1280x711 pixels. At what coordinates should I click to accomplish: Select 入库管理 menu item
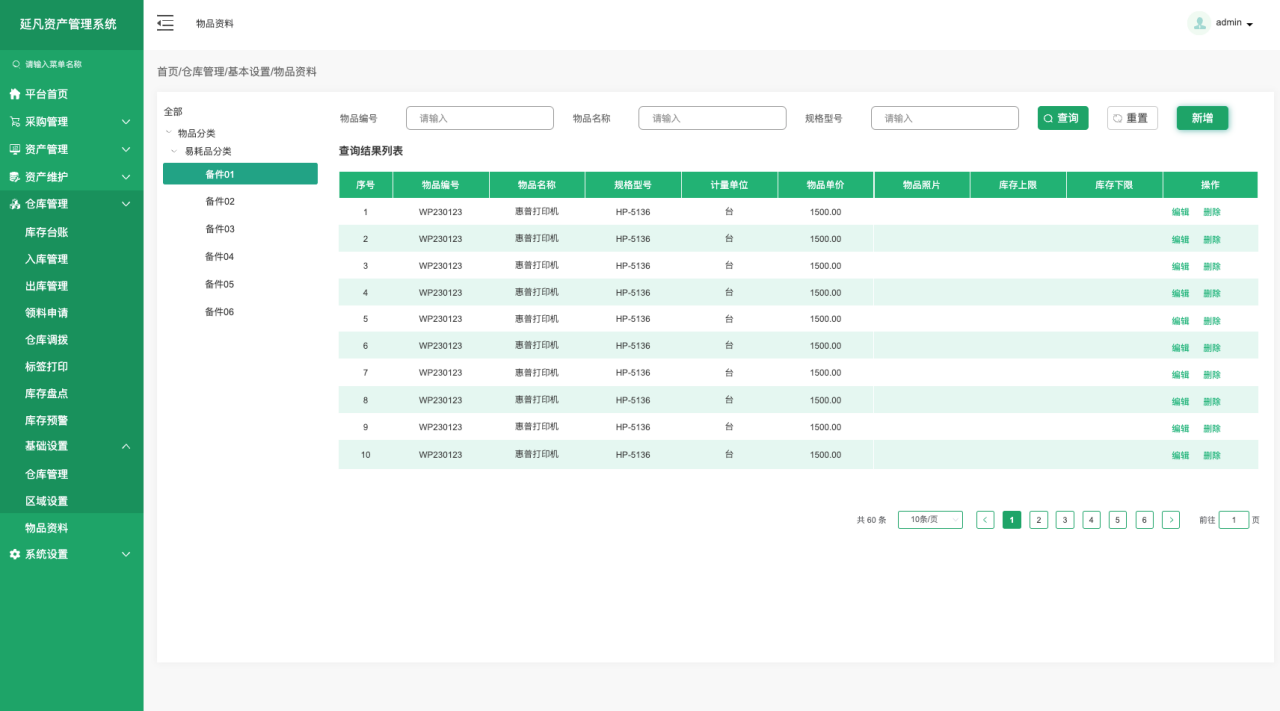[46, 259]
